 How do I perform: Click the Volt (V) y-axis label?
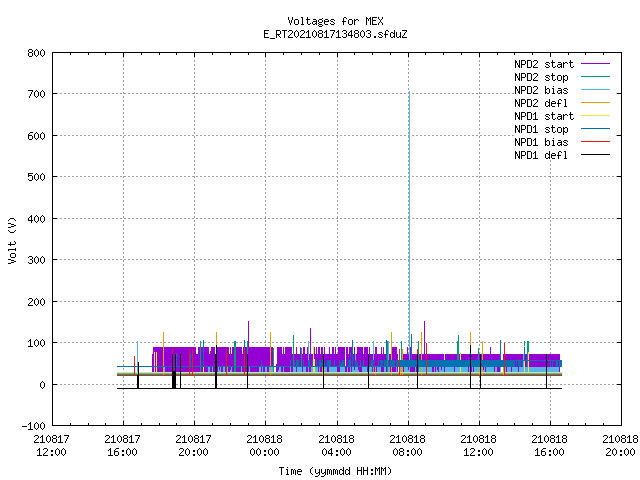point(12,240)
